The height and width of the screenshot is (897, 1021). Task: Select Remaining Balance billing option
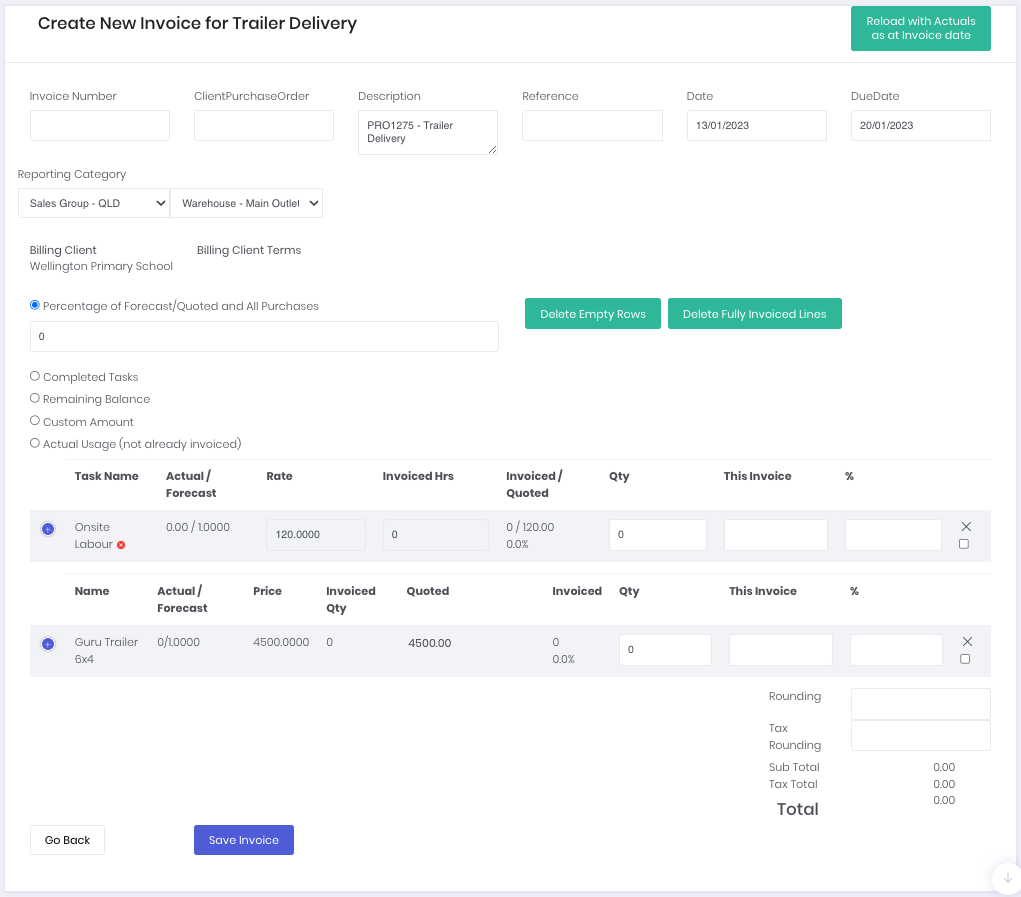pyautogui.click(x=34, y=399)
